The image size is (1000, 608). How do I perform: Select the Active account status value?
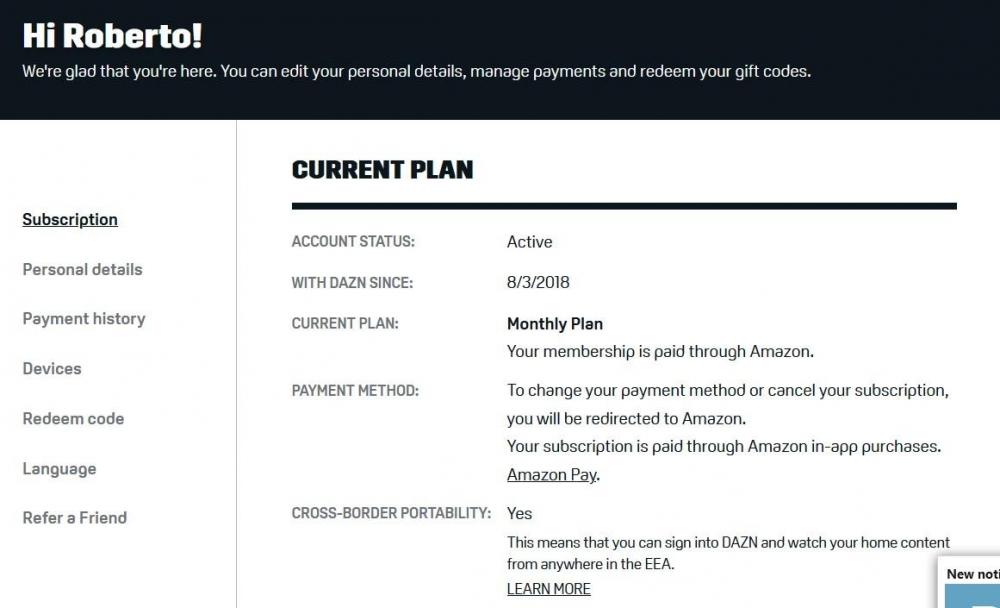(x=529, y=242)
